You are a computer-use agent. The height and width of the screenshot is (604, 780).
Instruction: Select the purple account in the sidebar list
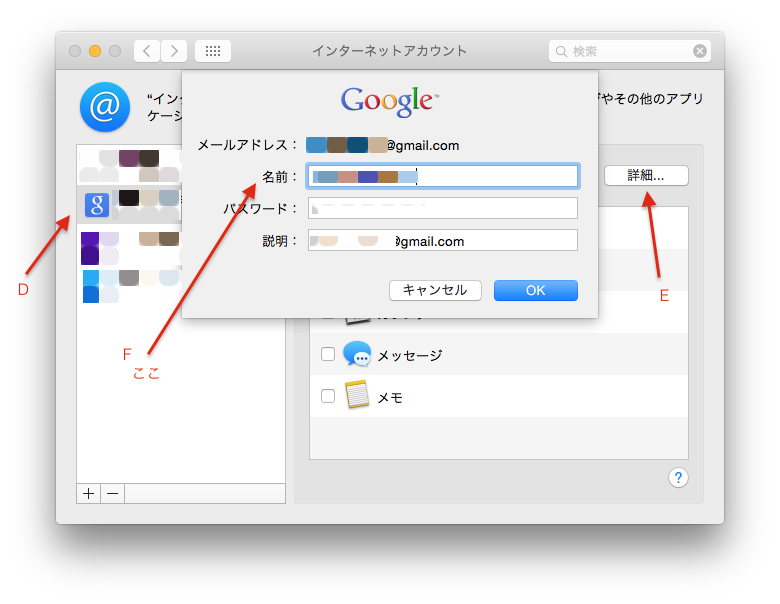[x=129, y=248]
